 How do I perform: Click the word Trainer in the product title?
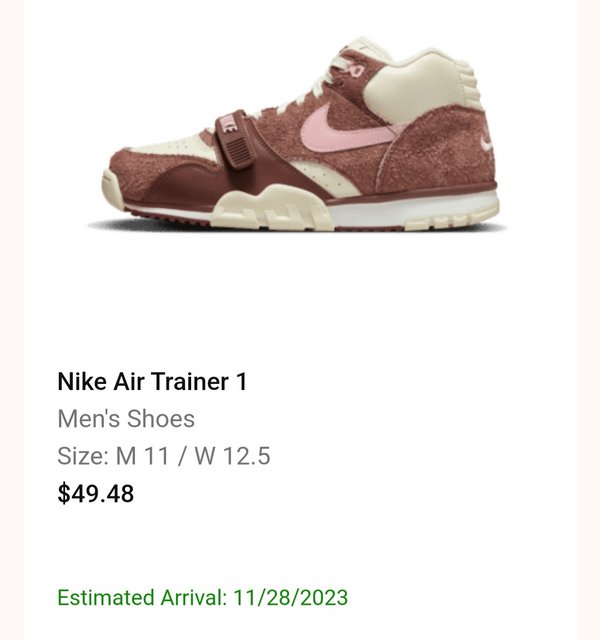pyautogui.click(x=190, y=381)
